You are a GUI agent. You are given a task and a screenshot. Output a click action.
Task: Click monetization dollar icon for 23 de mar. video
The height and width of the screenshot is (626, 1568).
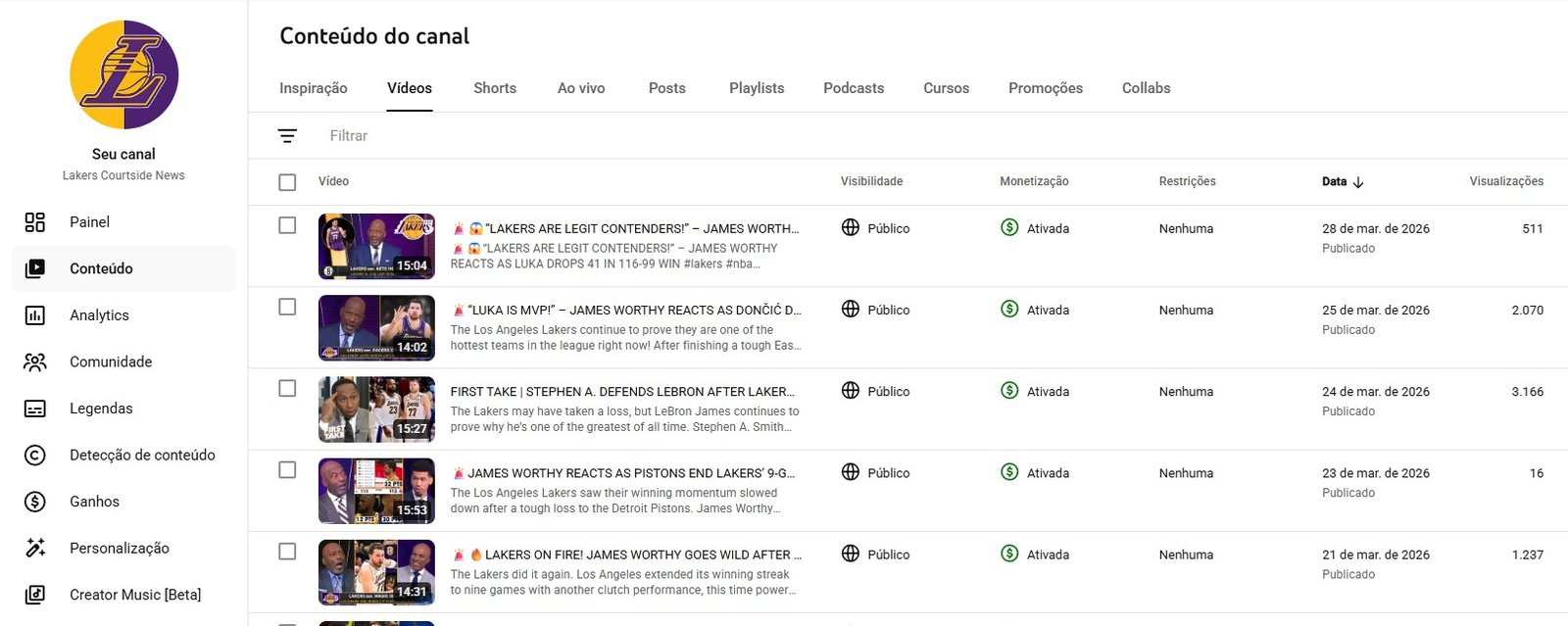(1009, 471)
